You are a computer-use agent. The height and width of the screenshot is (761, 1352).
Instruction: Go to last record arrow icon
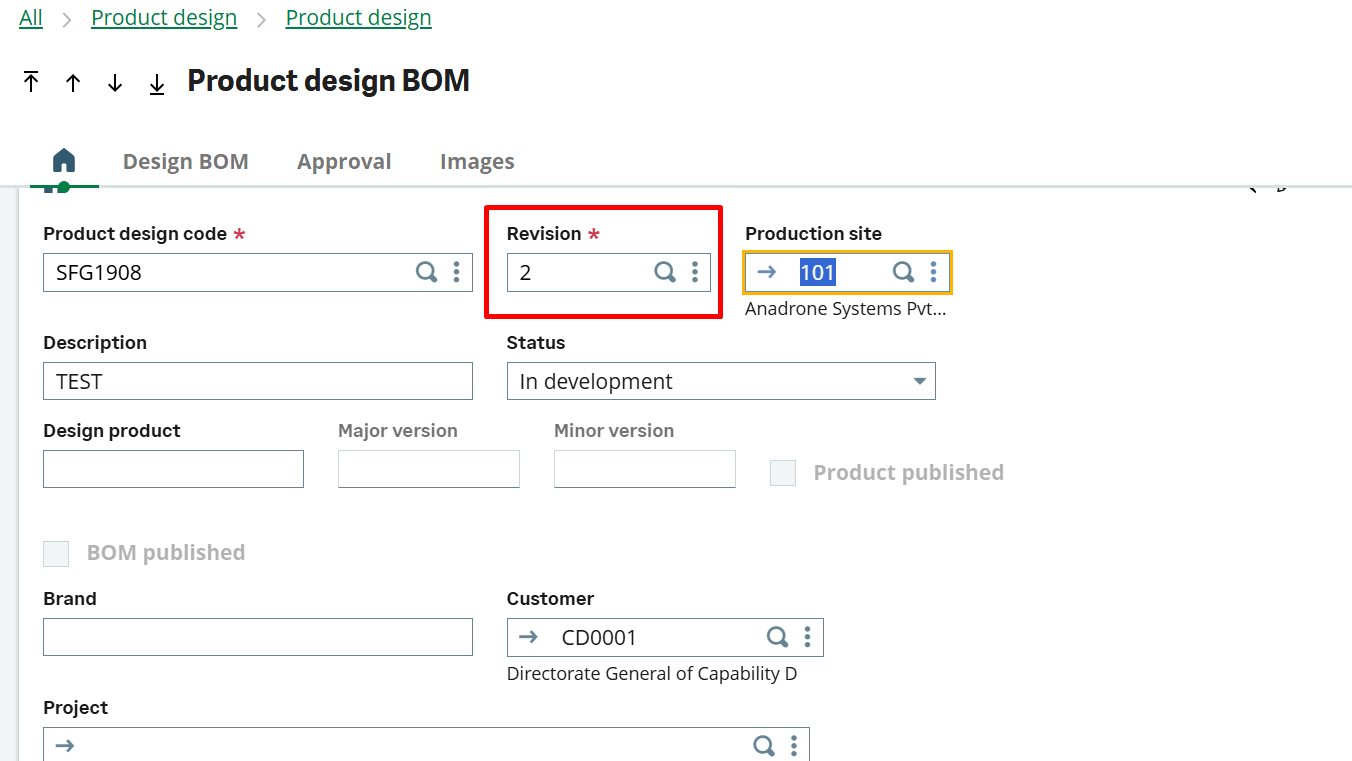(x=157, y=84)
